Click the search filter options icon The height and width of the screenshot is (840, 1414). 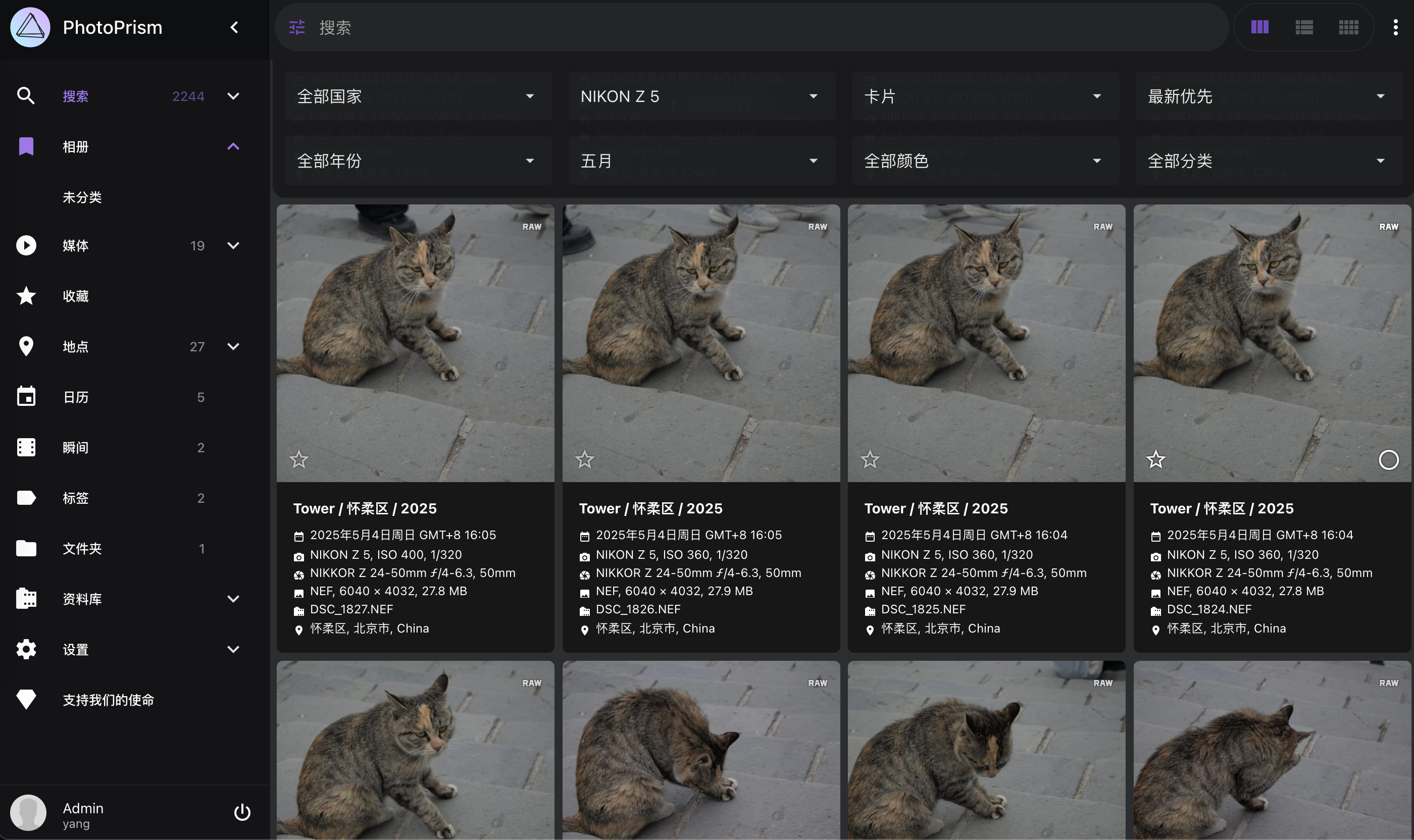tap(297, 27)
